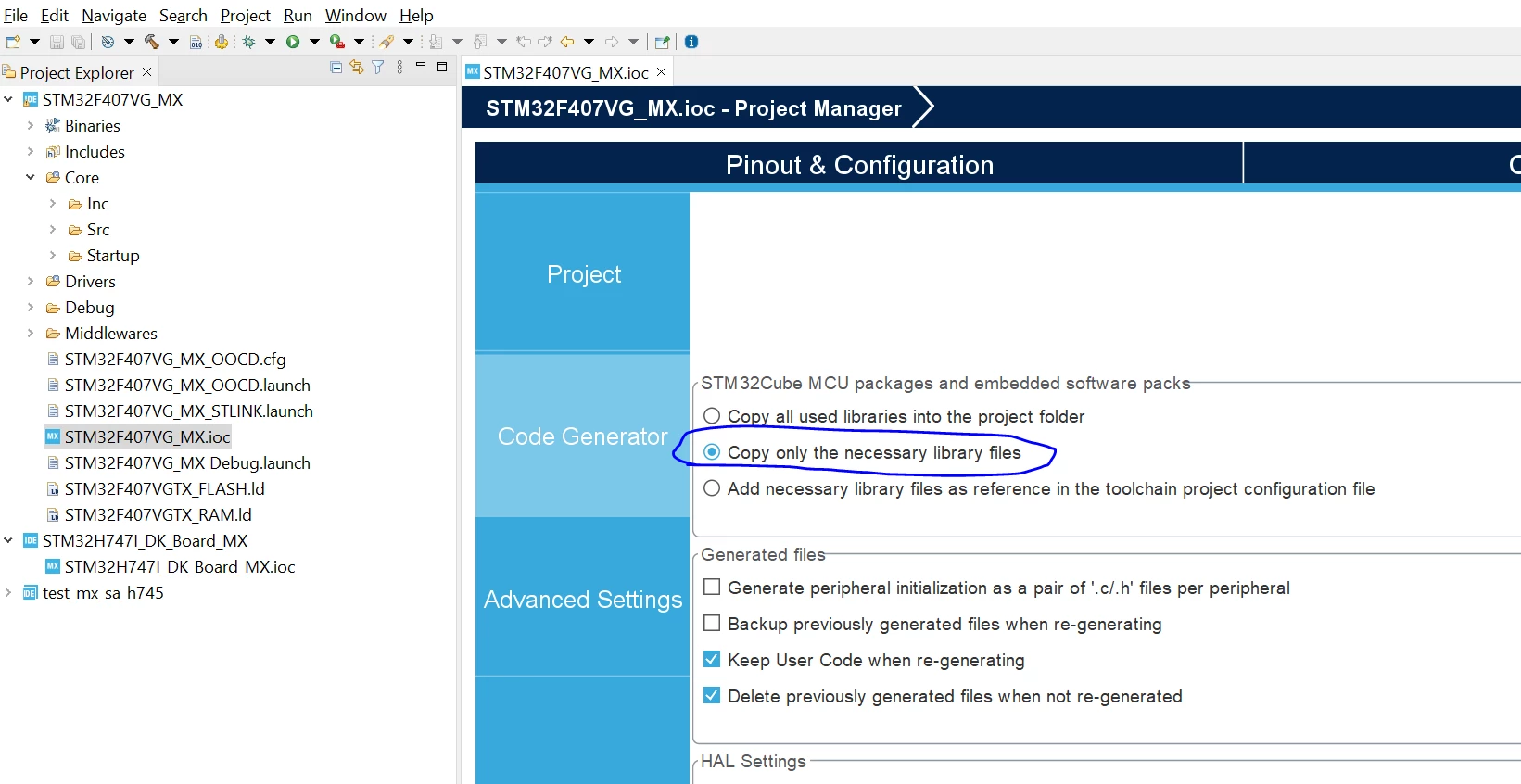Click the Previous Annotation icon
Viewport: 1521px width, 784px height.
point(480,42)
